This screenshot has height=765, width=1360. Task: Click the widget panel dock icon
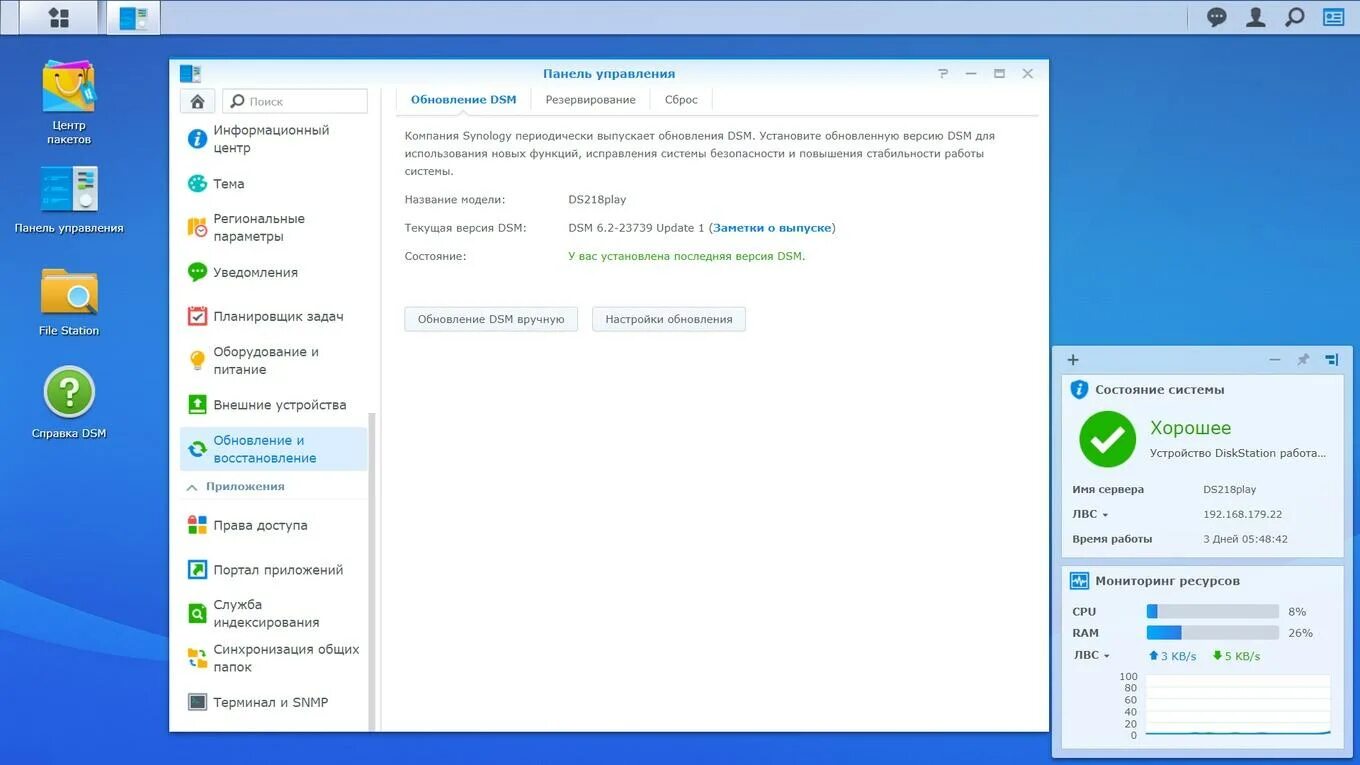point(1331,360)
